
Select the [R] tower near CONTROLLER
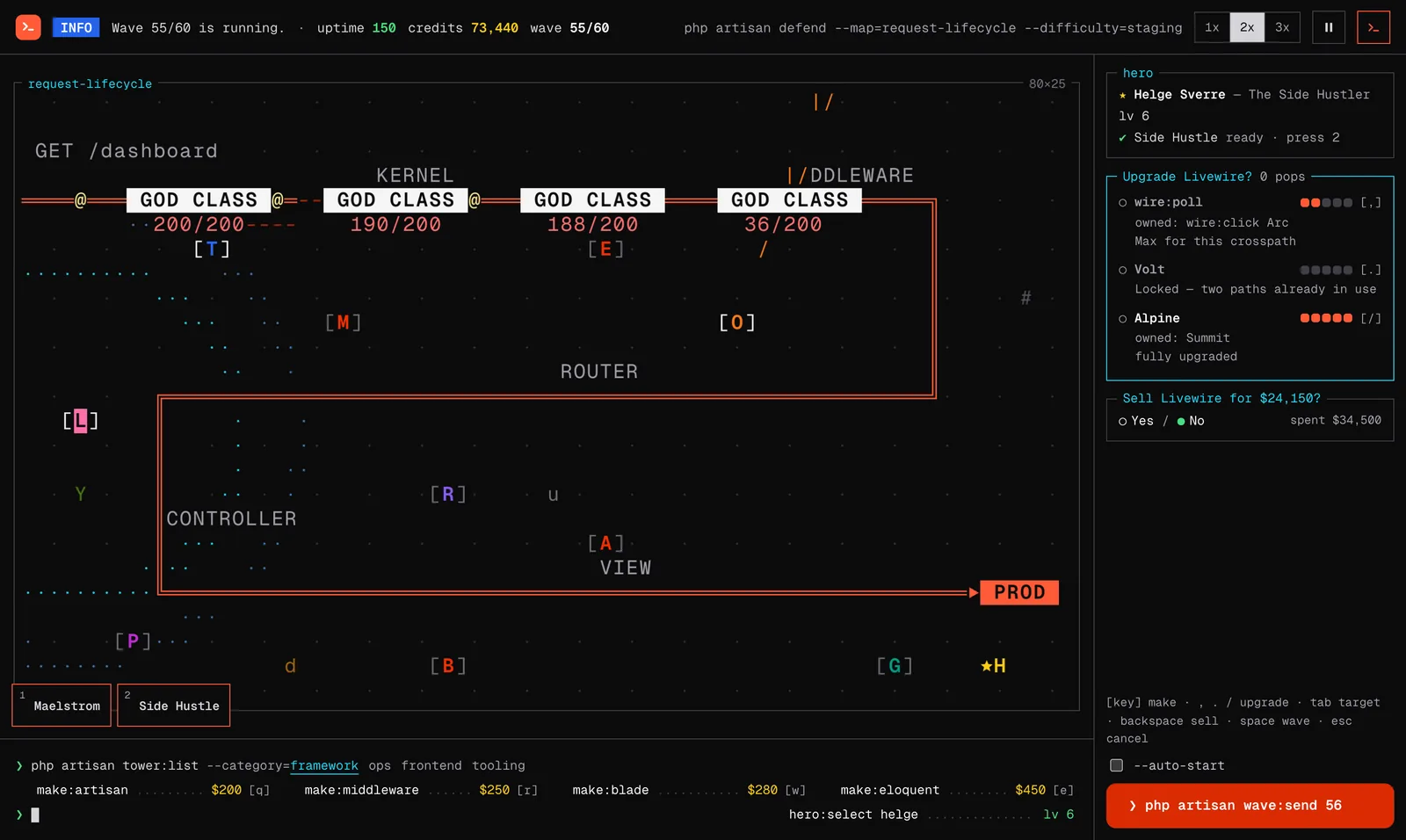click(x=448, y=494)
